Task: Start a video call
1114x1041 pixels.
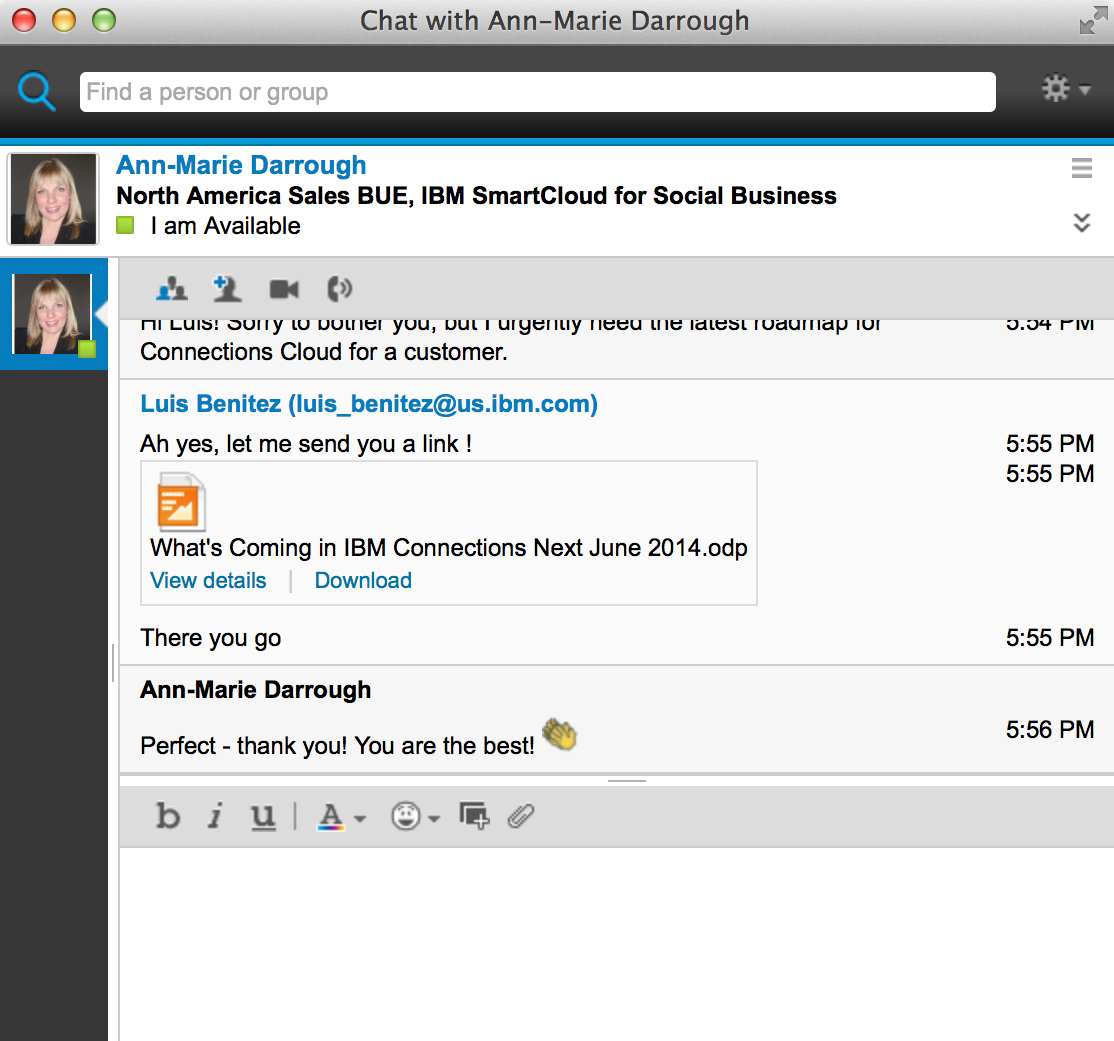Action: point(284,289)
